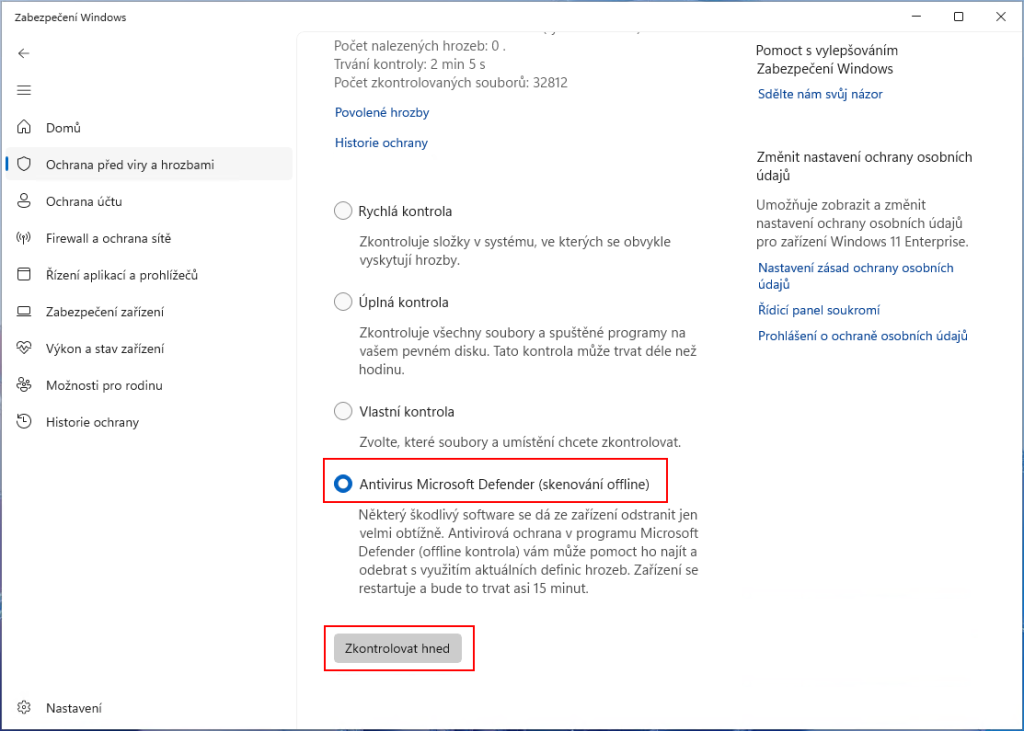Screen dimensions: 1024x731
Task: Click the Sdělte nám svůj názor link
Action: pyautogui.click(x=820, y=94)
